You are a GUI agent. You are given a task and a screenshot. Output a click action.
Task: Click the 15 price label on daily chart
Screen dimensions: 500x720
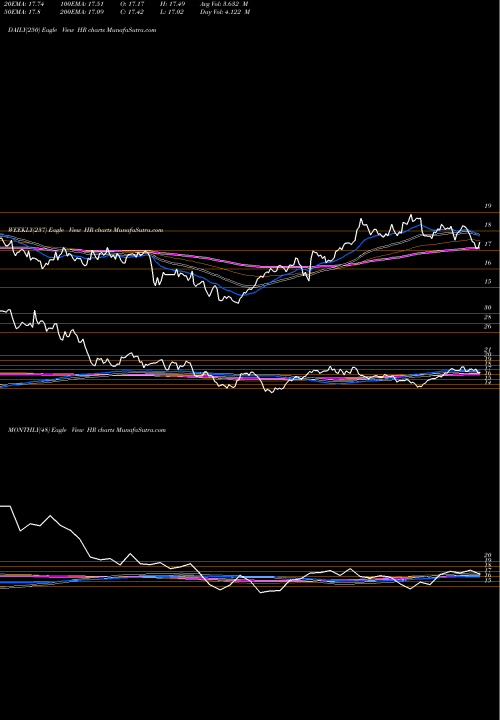pyautogui.click(x=488, y=281)
